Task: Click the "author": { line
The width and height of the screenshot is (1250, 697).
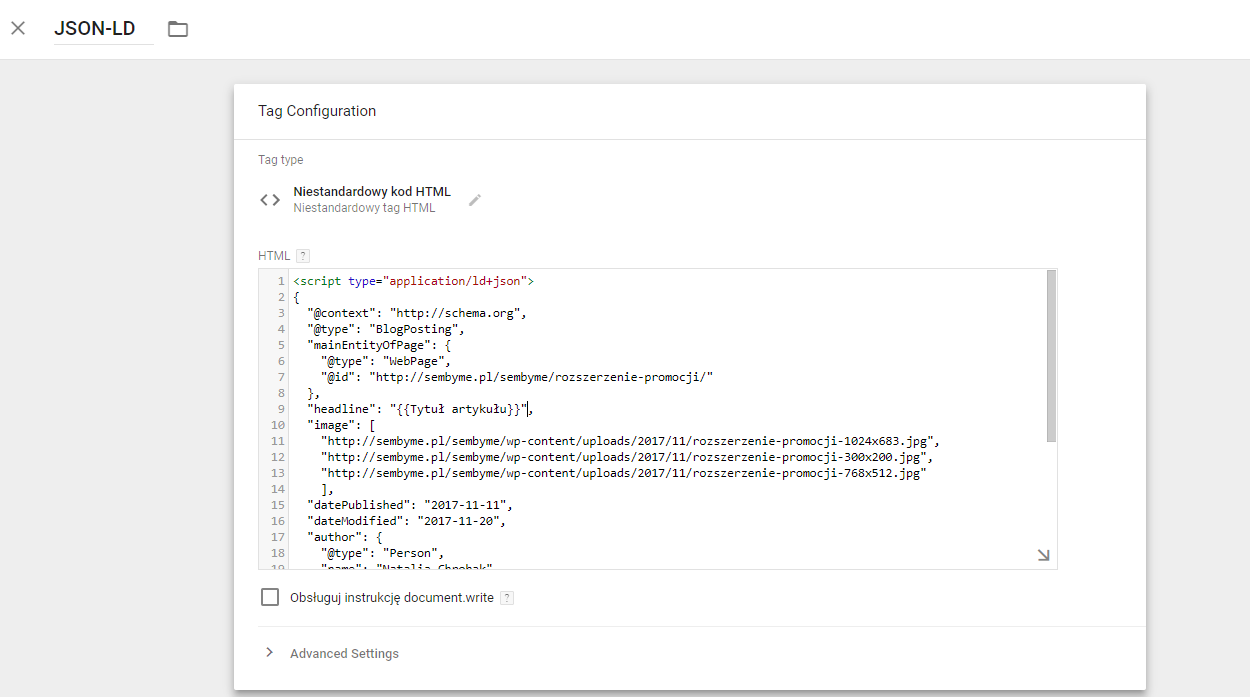Action: pos(345,537)
